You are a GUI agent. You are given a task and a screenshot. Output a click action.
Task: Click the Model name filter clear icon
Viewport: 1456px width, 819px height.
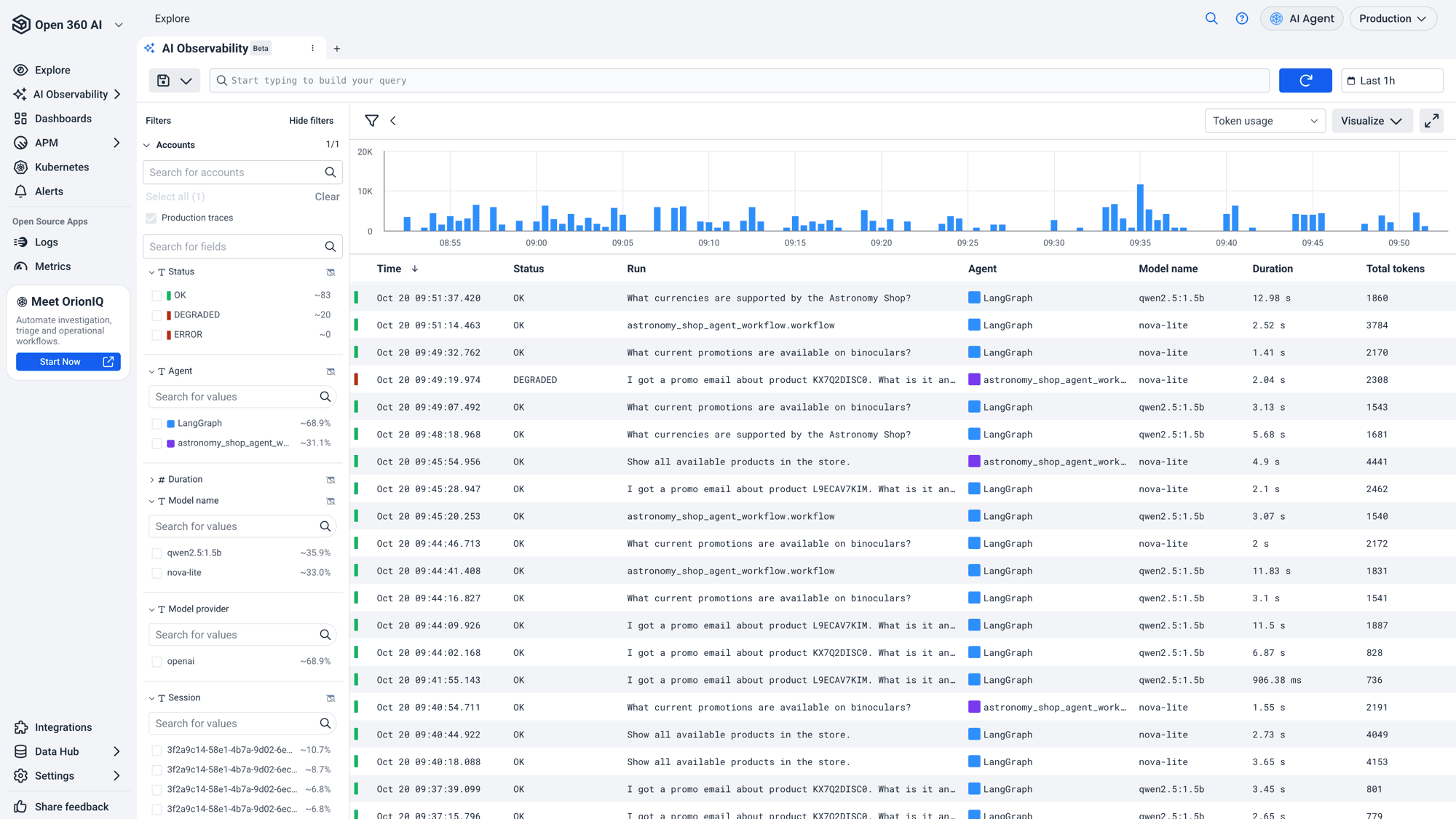pos(331,501)
